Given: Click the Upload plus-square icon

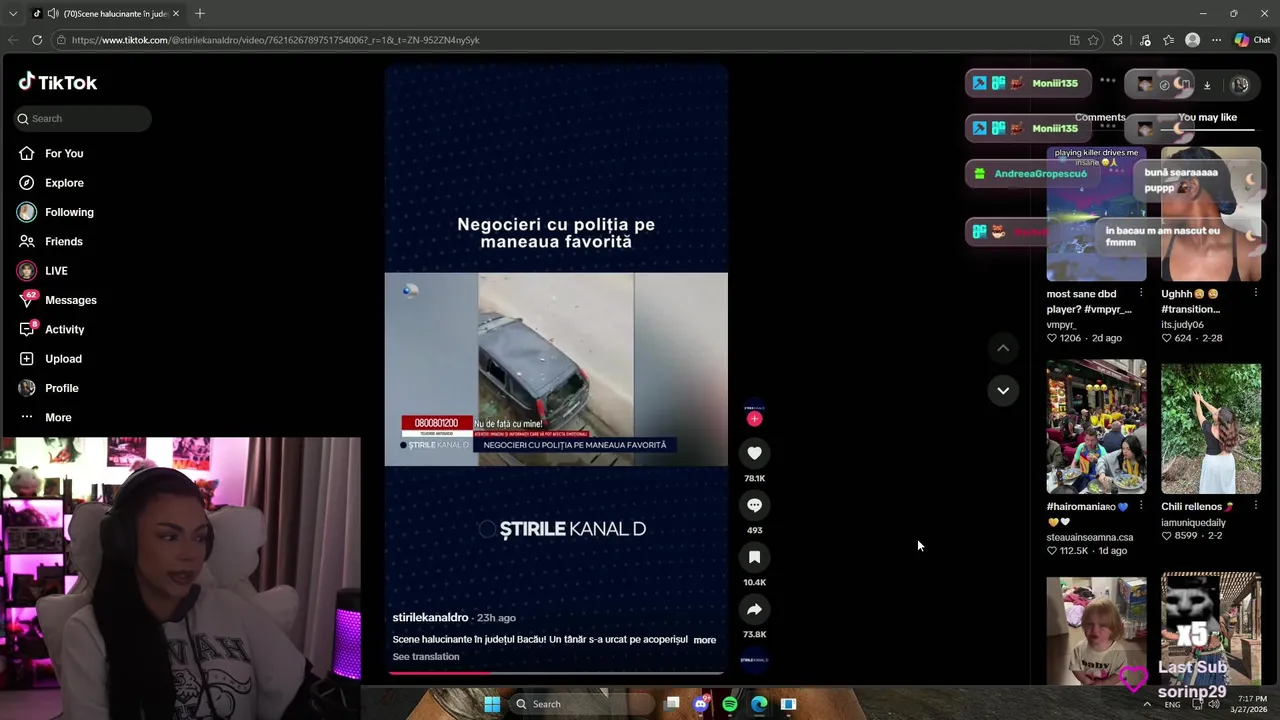Looking at the screenshot, I should (x=27, y=359).
